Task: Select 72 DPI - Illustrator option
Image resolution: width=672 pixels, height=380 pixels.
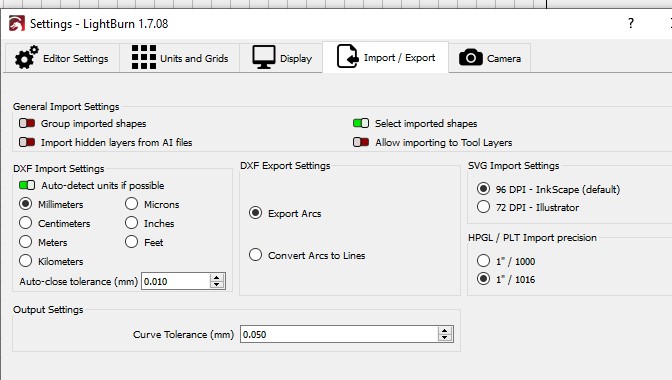Action: [x=483, y=207]
